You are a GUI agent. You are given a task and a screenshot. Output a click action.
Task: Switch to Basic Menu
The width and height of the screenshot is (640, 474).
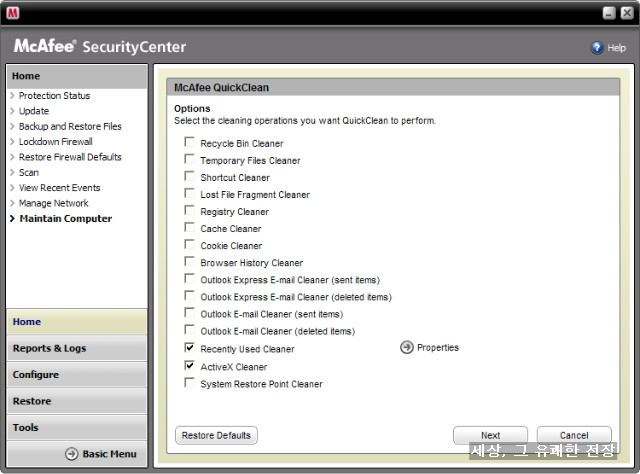click(109, 454)
